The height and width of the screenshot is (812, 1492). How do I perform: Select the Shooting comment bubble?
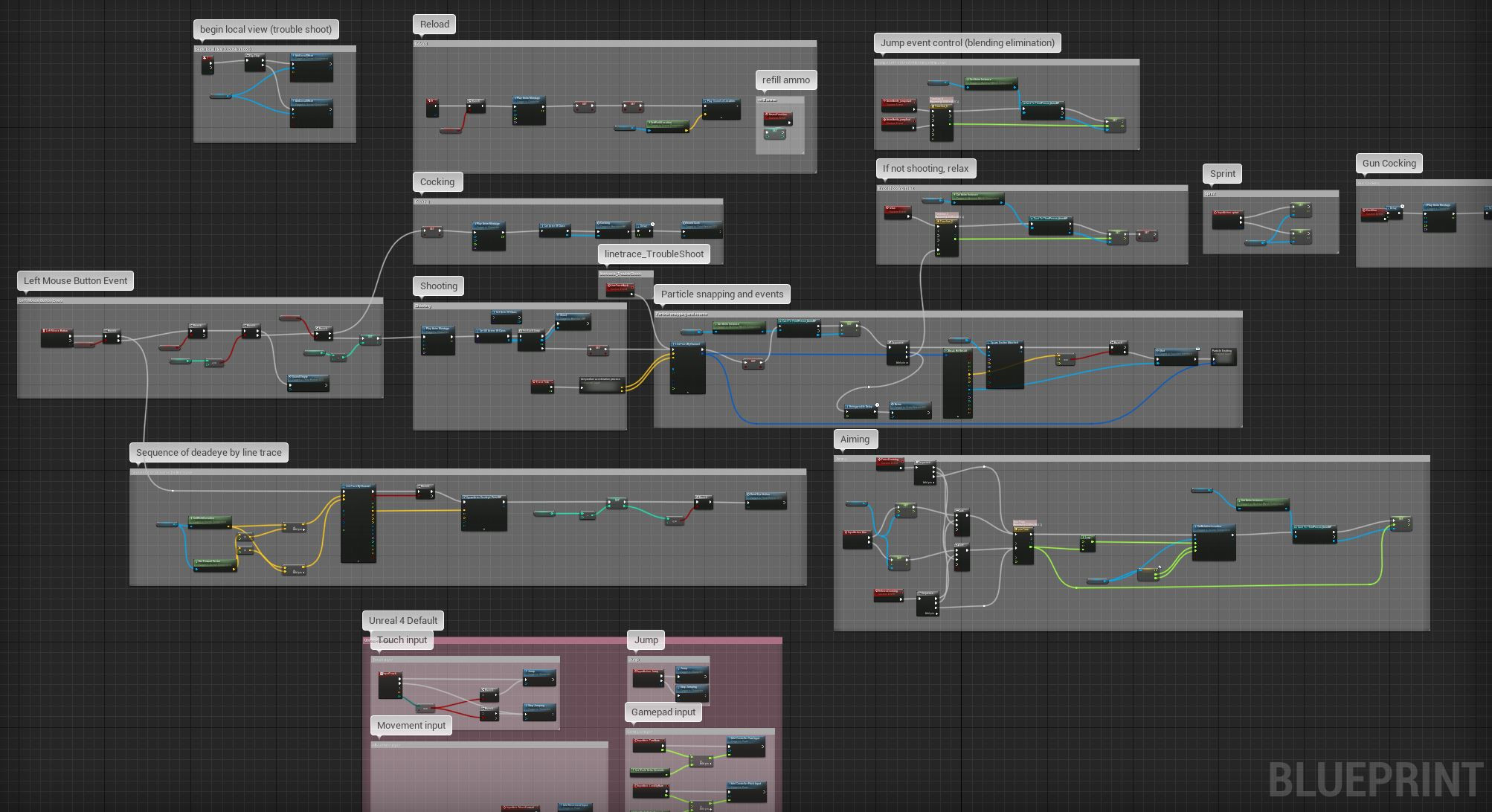(439, 286)
